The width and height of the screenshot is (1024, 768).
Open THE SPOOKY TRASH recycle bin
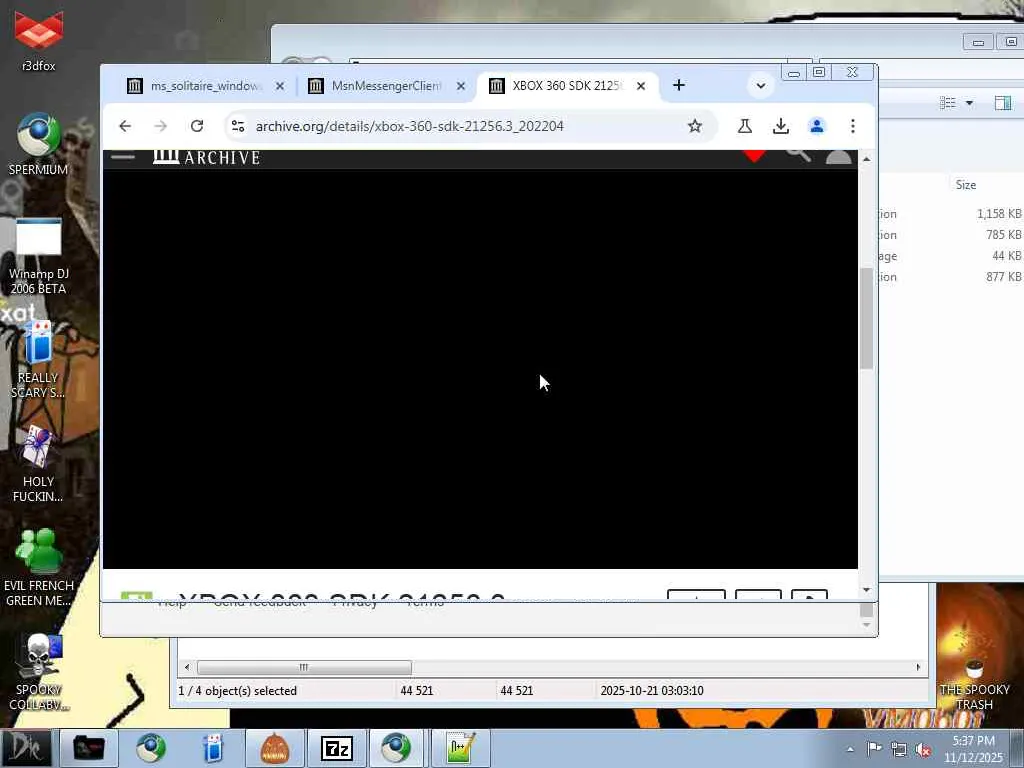point(974,682)
